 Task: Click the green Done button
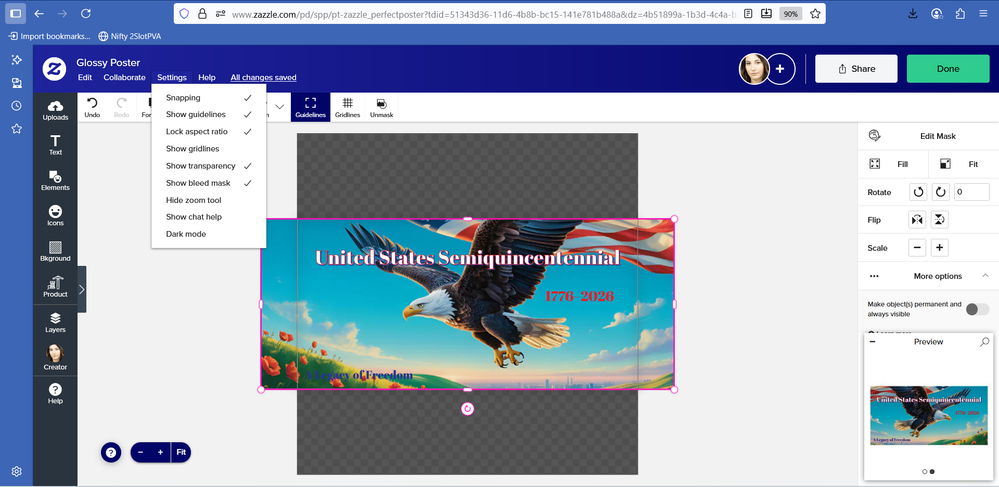point(947,69)
